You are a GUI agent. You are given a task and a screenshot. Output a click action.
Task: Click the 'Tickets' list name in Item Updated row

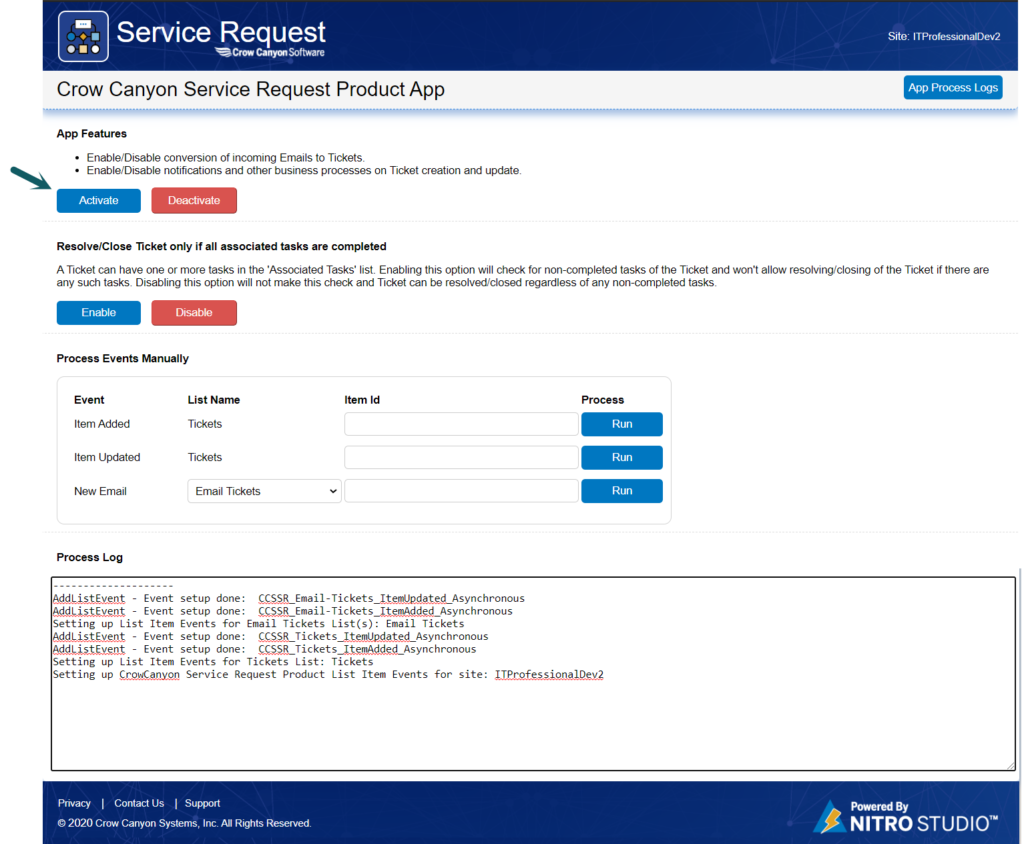point(205,457)
